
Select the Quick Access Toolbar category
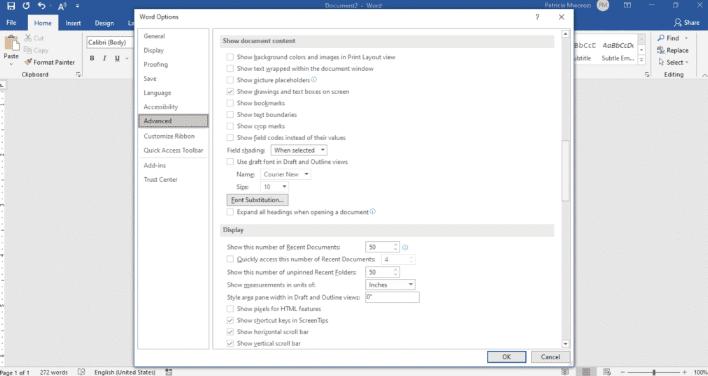tap(173, 150)
